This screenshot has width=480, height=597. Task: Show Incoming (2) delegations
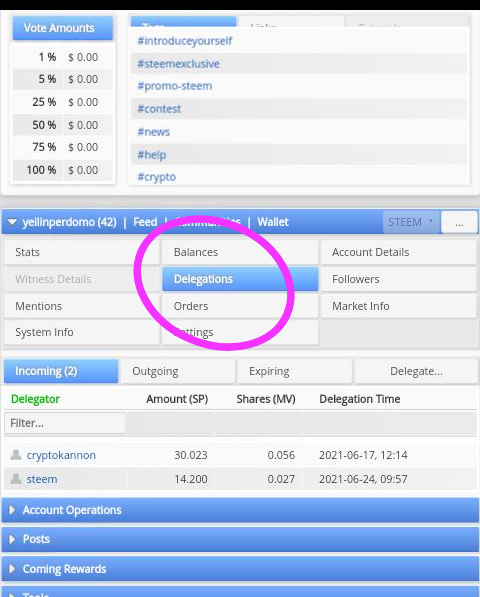click(61, 371)
